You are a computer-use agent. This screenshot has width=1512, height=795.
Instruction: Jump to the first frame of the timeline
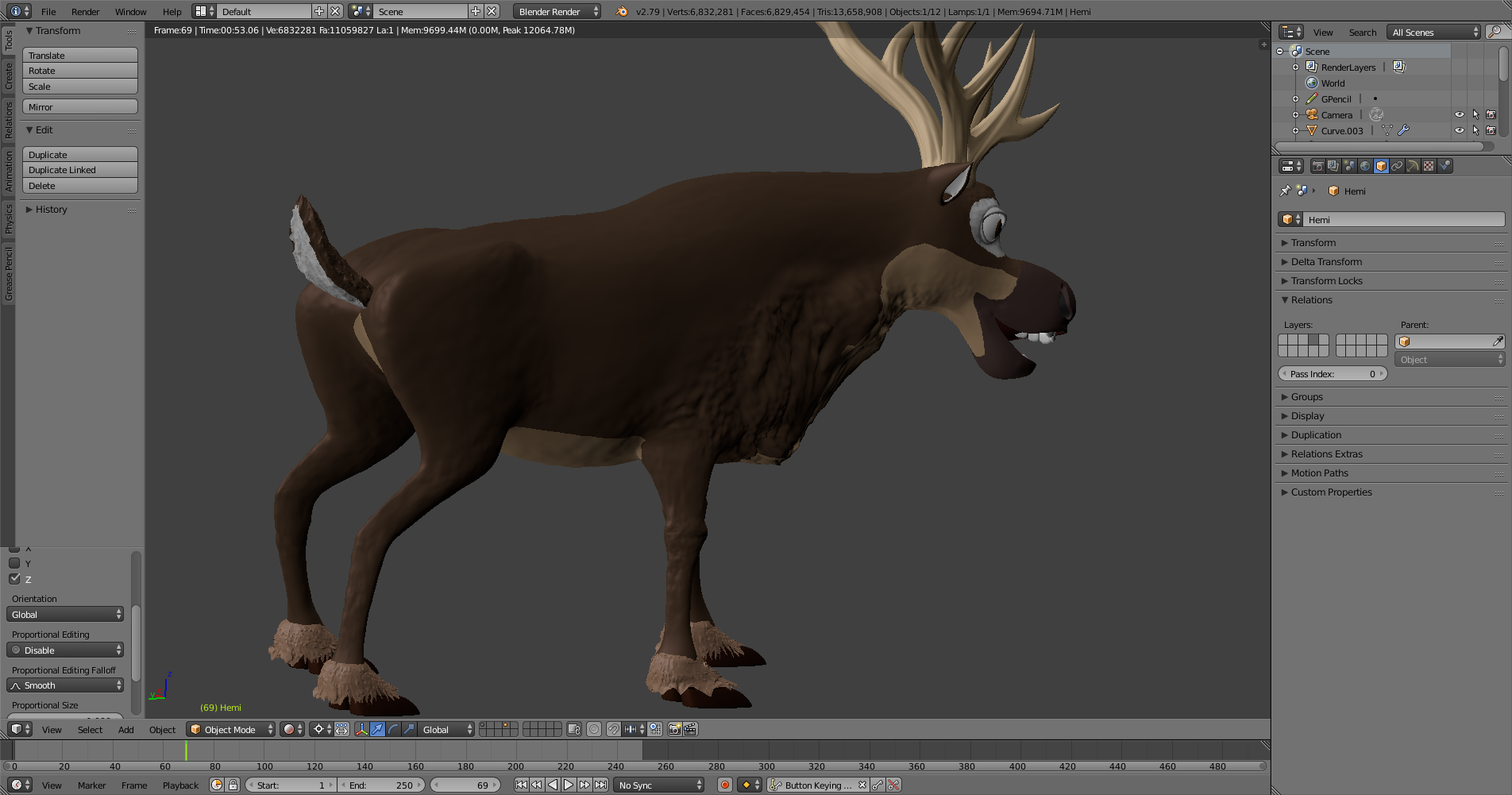click(x=521, y=785)
